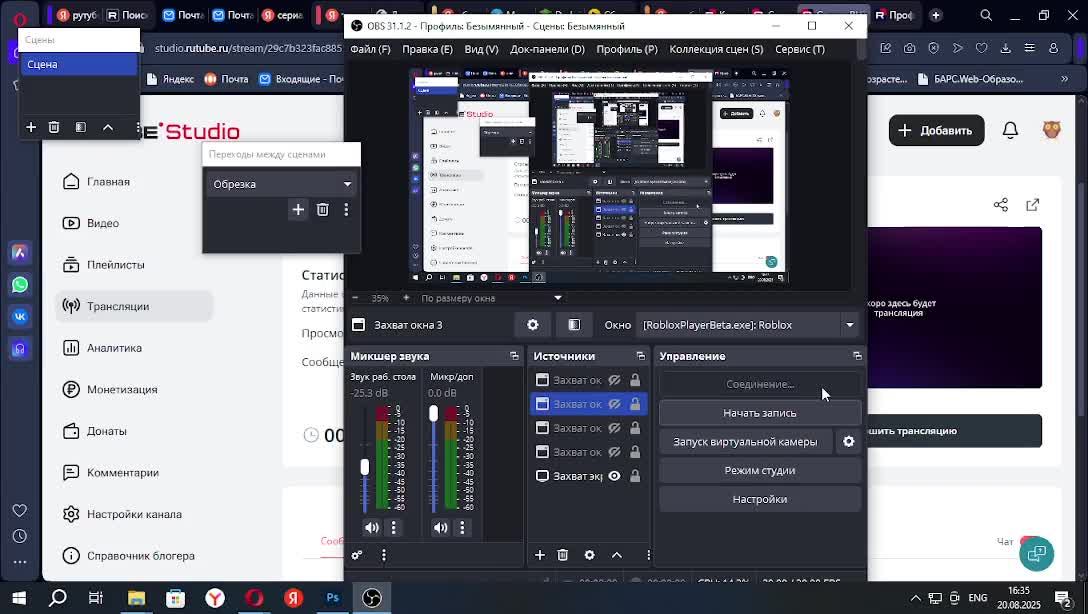Pop out the Микшер звука dock

pyautogui.click(x=514, y=356)
